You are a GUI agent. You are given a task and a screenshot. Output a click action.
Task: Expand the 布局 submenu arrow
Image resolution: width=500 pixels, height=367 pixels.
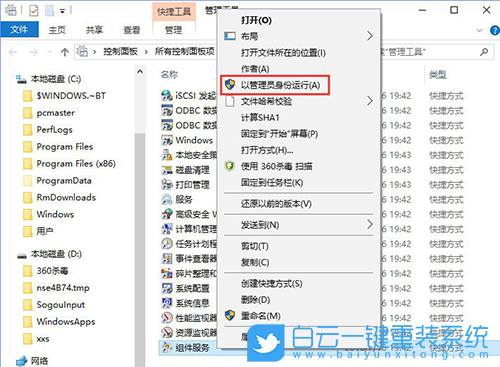point(370,36)
